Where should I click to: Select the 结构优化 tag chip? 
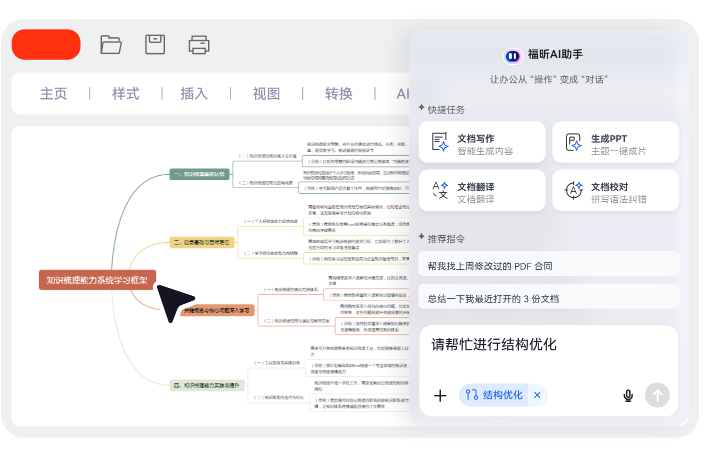pyautogui.click(x=495, y=395)
